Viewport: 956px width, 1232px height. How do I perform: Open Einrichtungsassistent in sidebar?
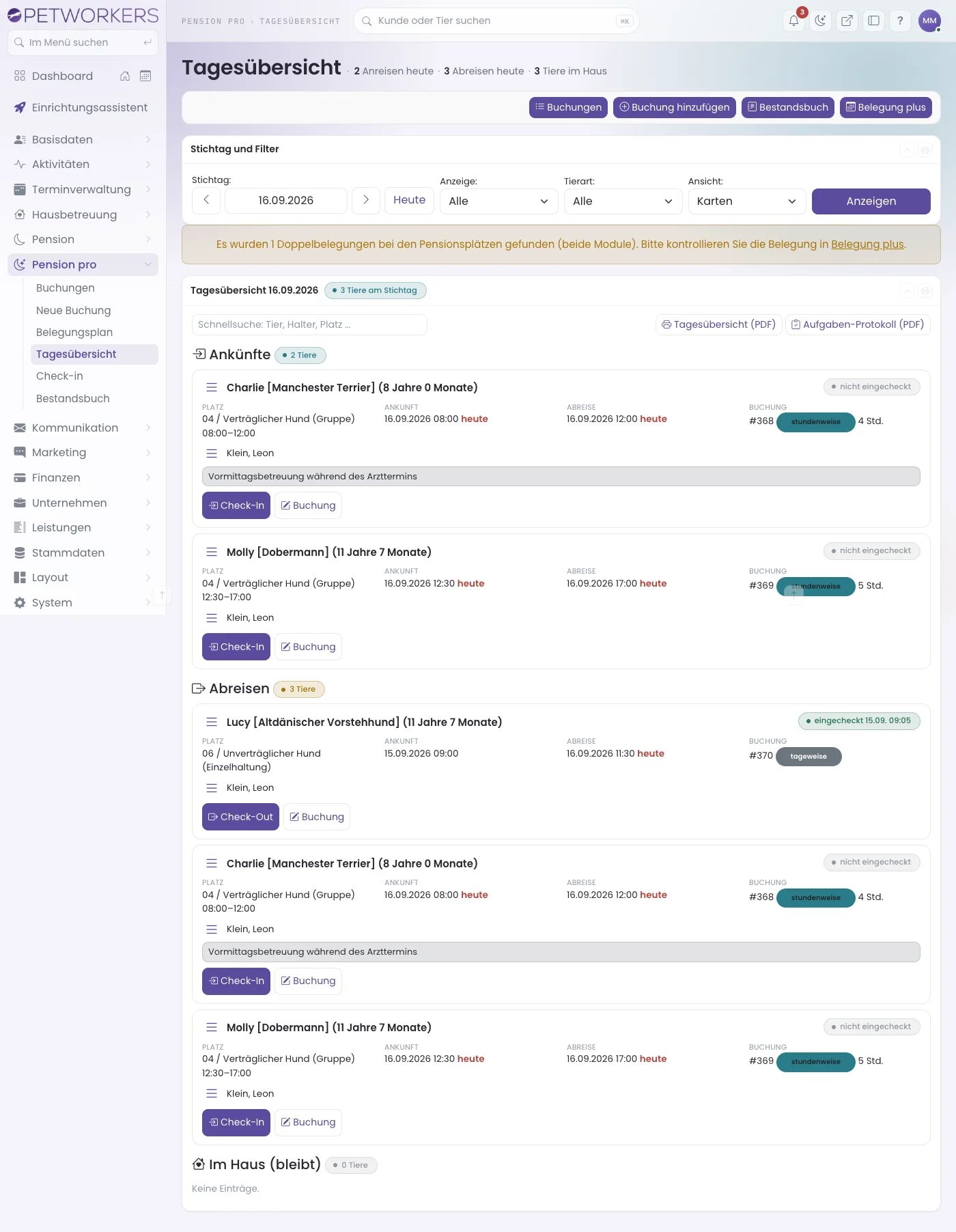pos(83,108)
